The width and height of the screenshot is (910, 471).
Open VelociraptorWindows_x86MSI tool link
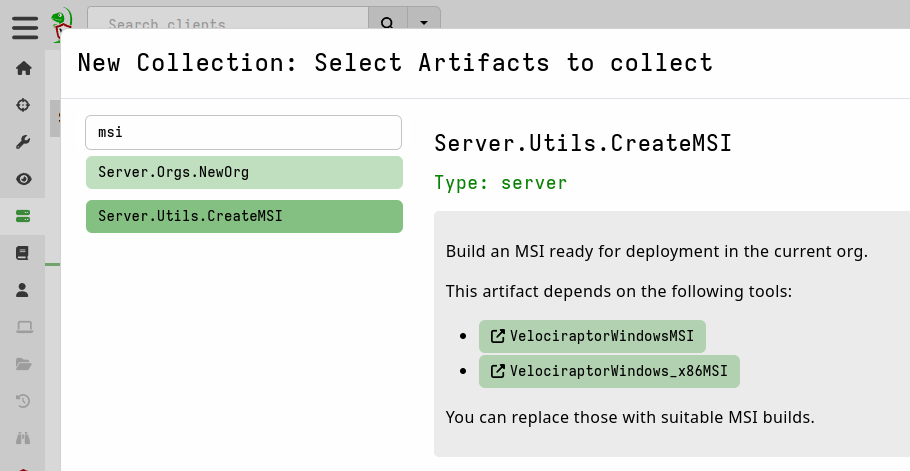tap(609, 371)
